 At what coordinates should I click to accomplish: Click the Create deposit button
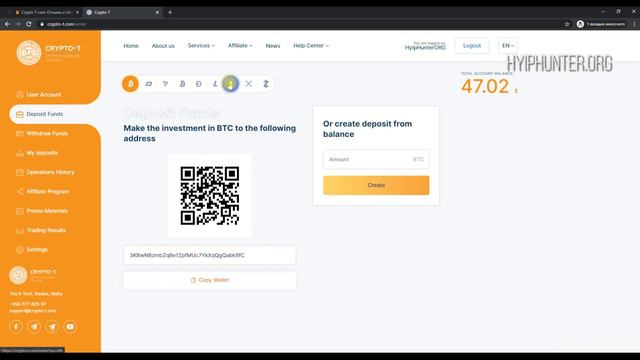tap(376, 185)
